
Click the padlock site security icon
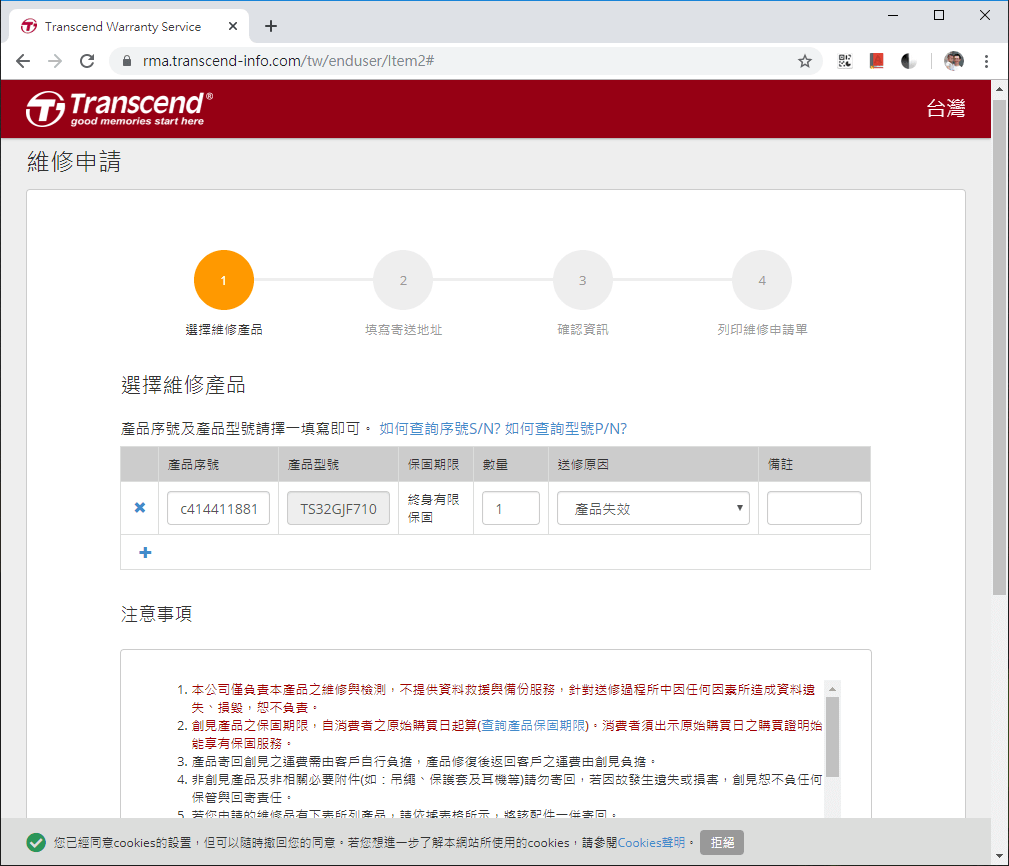click(126, 61)
